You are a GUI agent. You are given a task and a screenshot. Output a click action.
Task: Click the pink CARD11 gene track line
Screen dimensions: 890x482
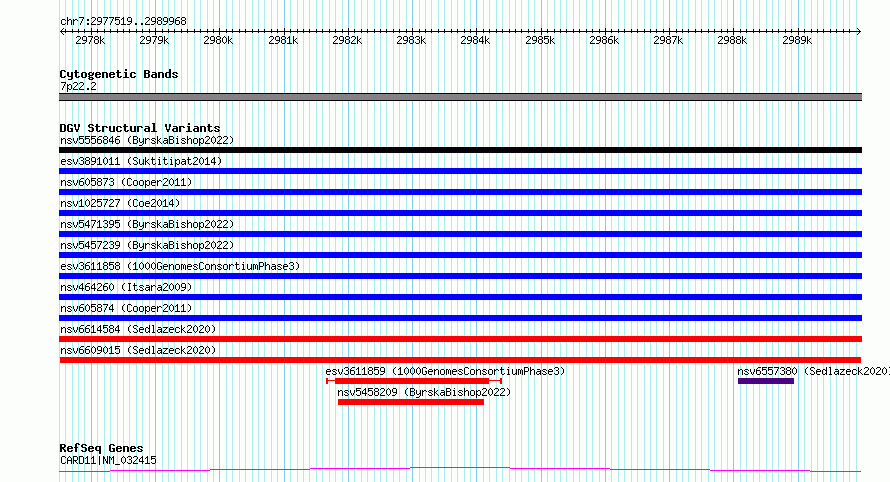[x=460, y=470]
